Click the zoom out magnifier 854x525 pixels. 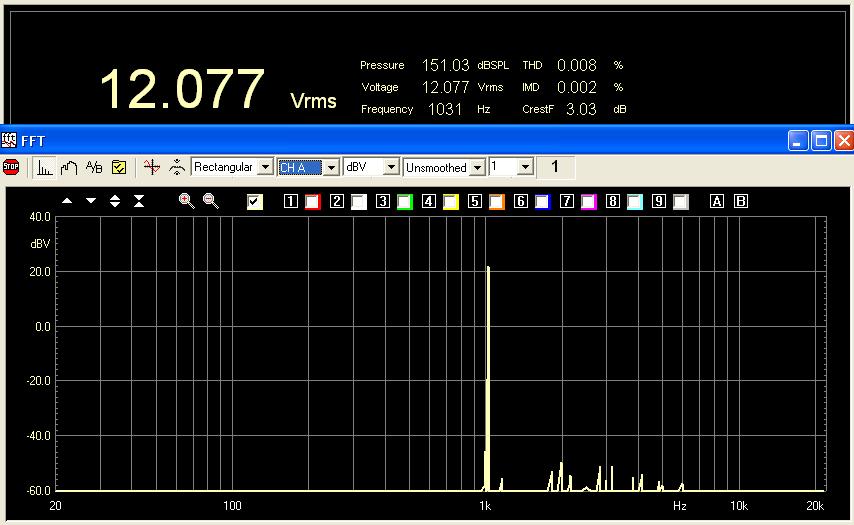(211, 201)
